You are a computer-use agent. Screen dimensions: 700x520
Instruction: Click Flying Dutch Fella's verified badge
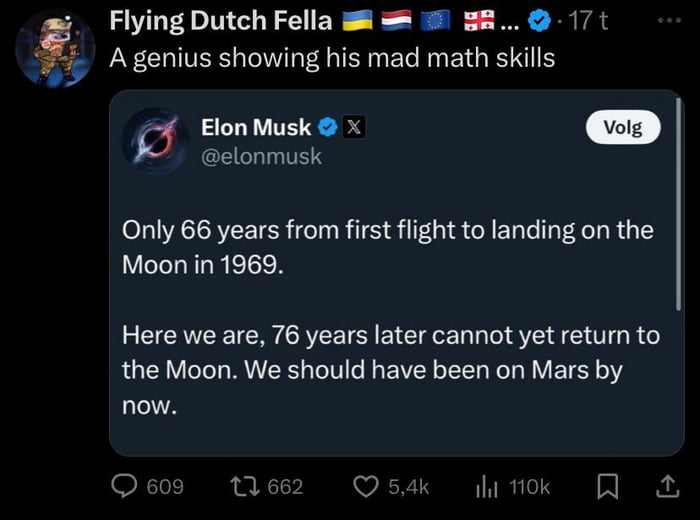click(x=539, y=21)
